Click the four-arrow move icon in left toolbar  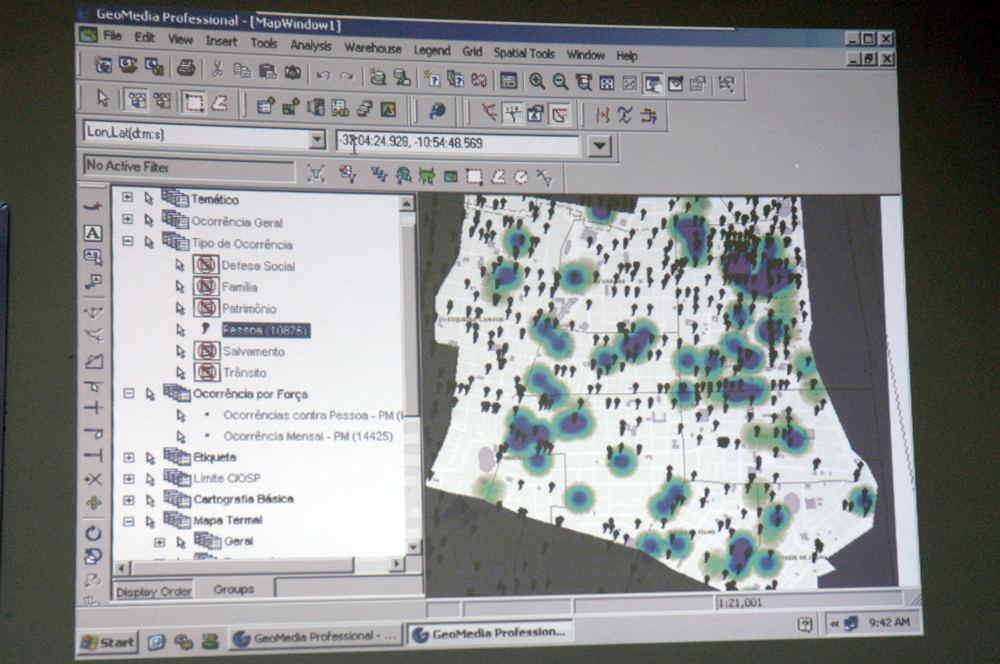93,503
